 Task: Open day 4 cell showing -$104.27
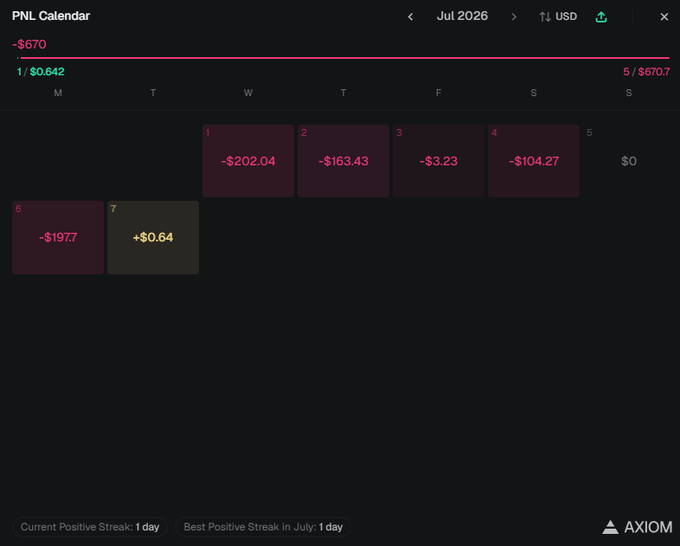533,161
